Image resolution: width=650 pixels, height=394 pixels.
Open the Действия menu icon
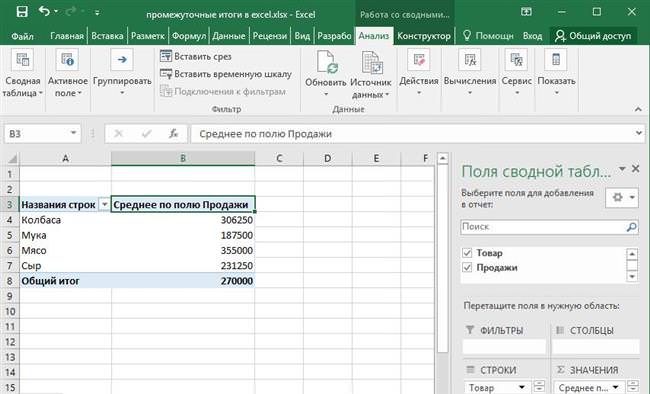click(x=419, y=60)
